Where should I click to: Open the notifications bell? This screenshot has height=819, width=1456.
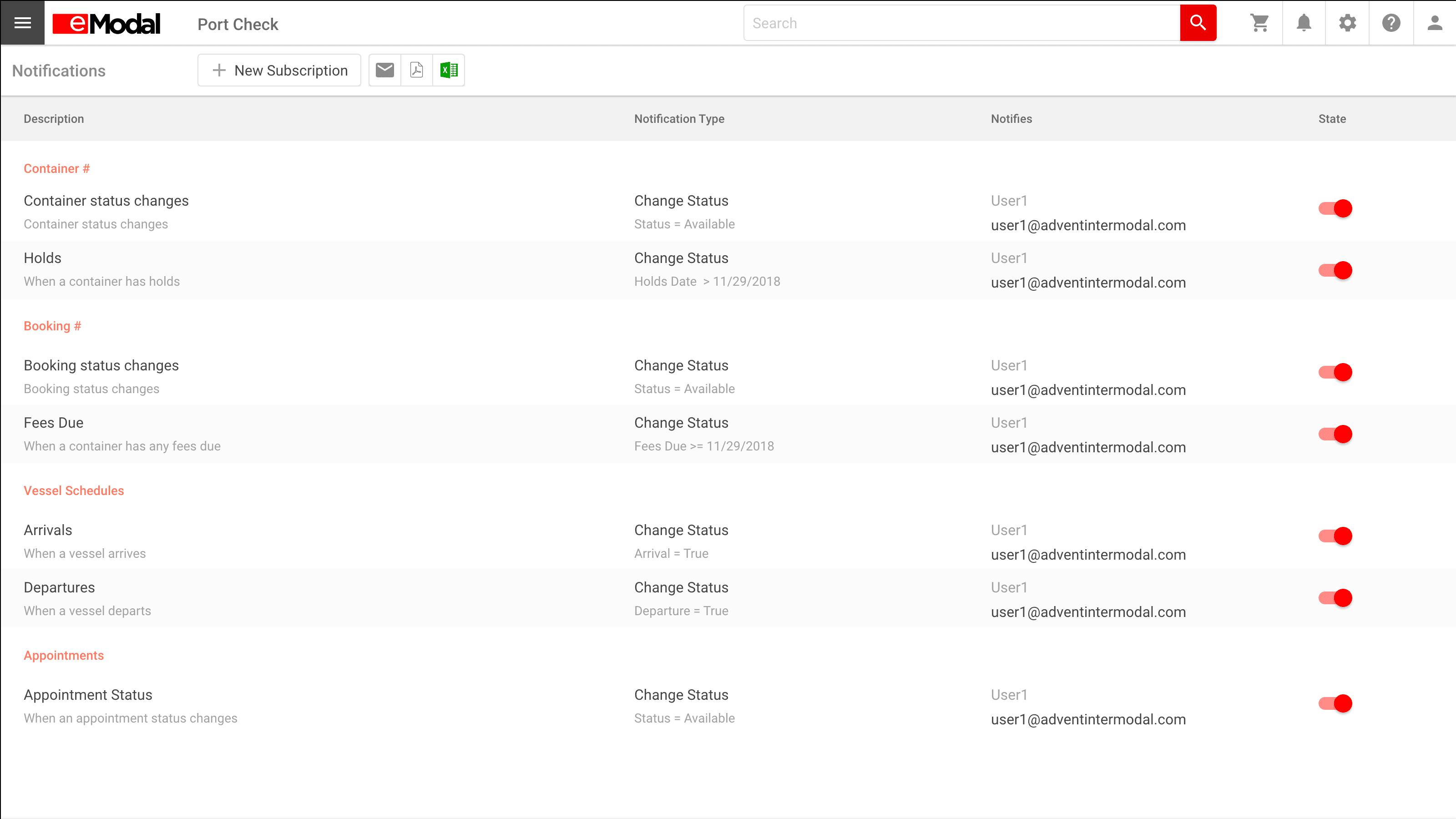(x=1304, y=23)
